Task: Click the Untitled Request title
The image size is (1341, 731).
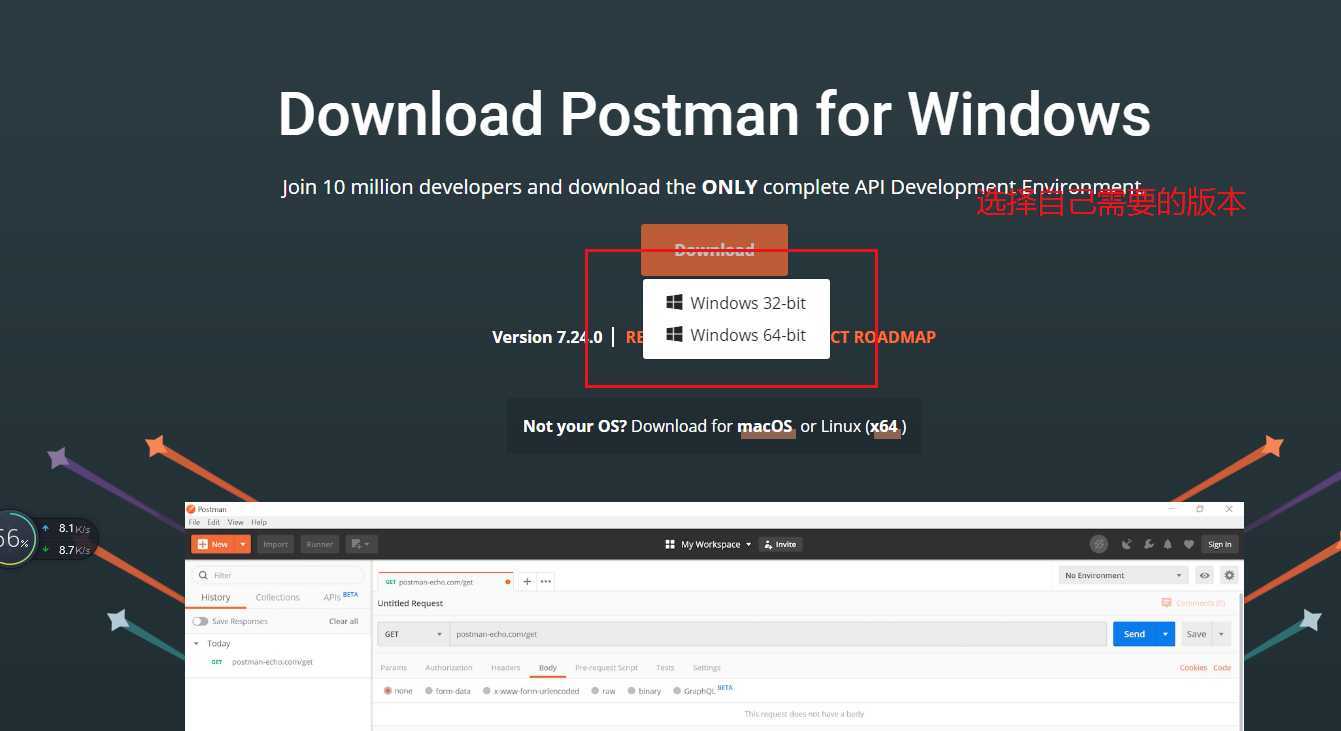Action: tap(410, 603)
